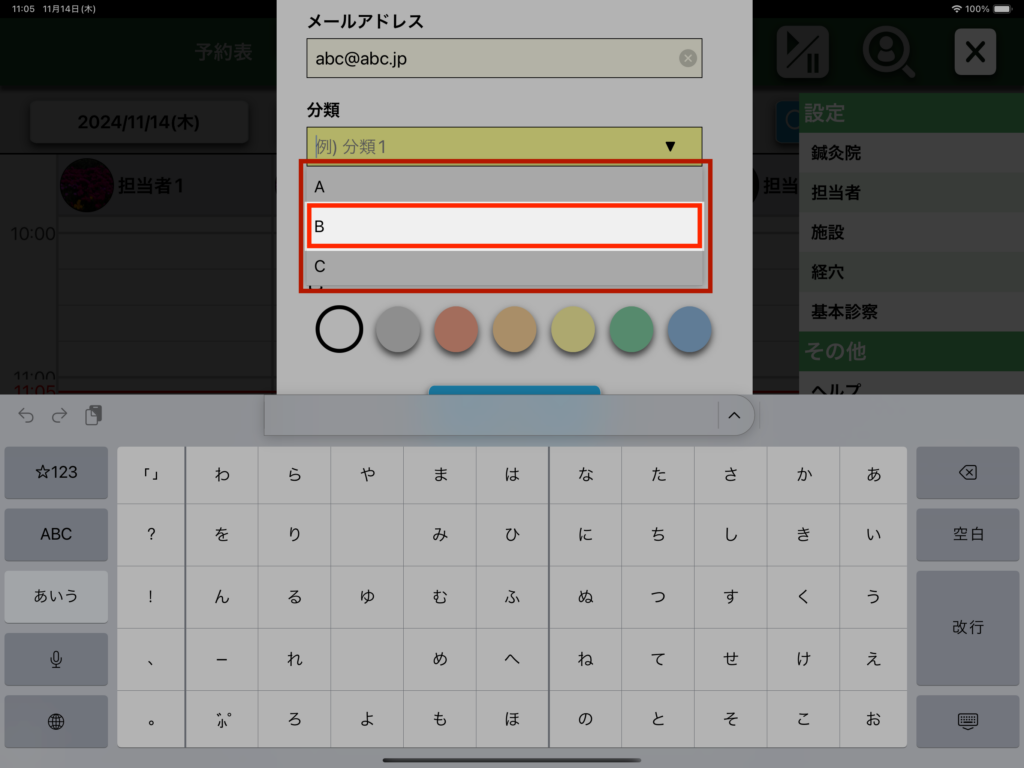Expand the keyboard candidate chevron
This screenshot has height=768, width=1024.
[x=734, y=416]
